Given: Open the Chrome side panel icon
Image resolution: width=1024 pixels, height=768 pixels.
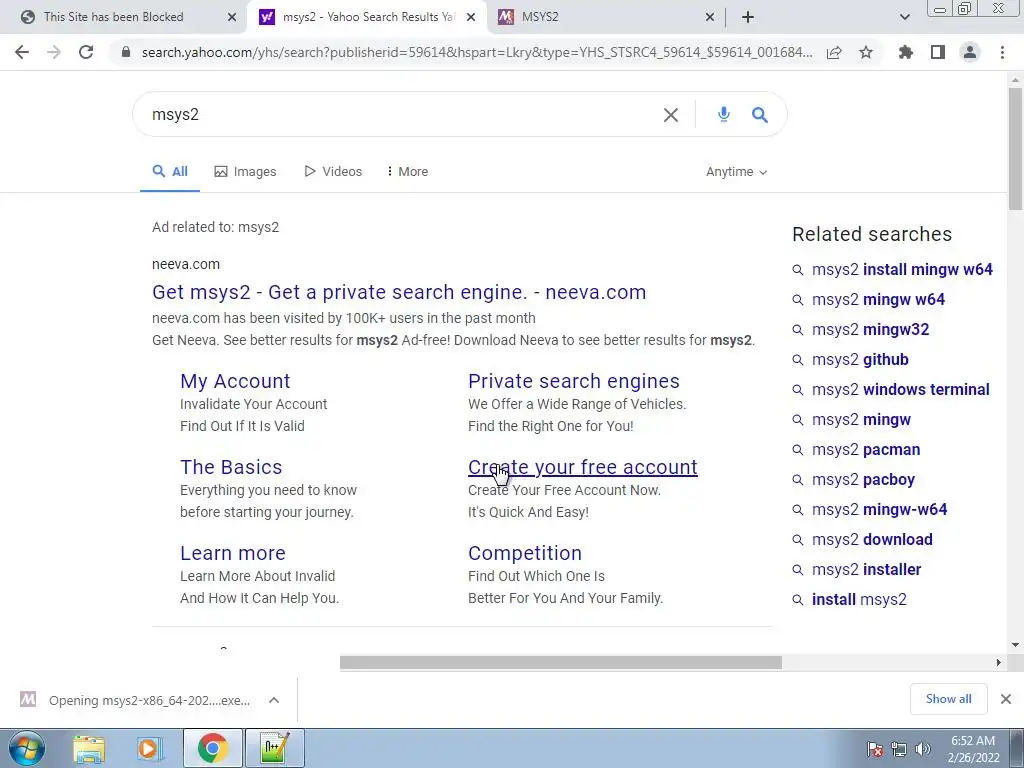Looking at the screenshot, I should pyautogui.click(x=938, y=52).
